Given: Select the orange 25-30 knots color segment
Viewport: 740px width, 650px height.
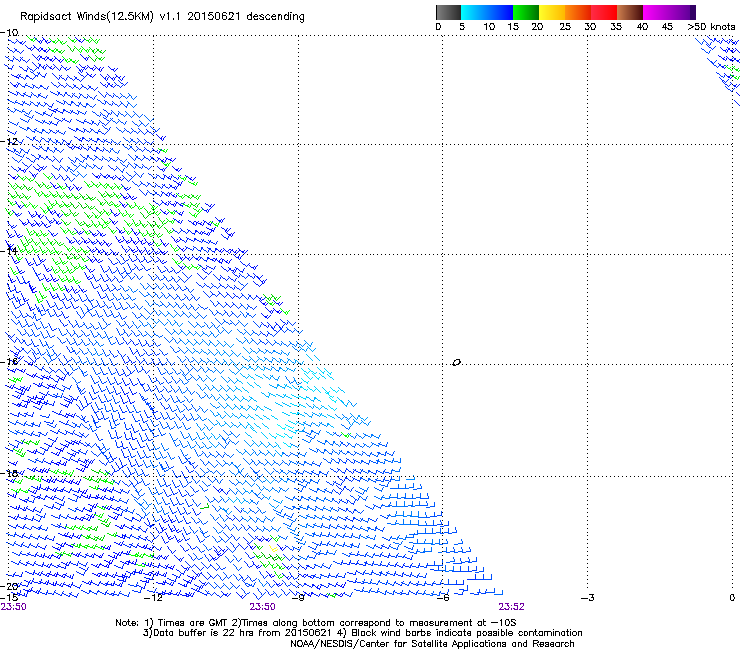Looking at the screenshot, I should 578,12.
